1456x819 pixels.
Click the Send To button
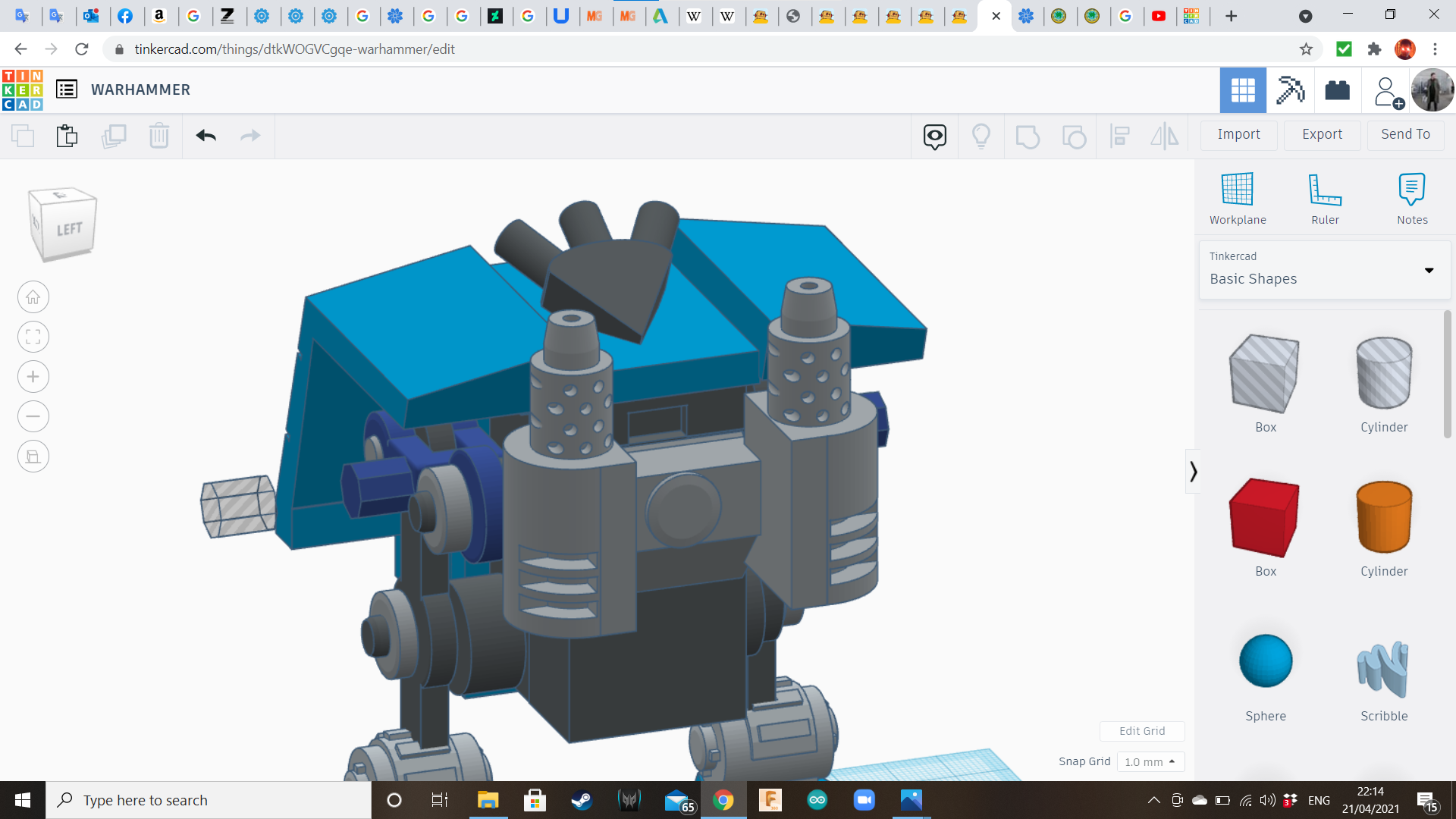coord(1405,134)
